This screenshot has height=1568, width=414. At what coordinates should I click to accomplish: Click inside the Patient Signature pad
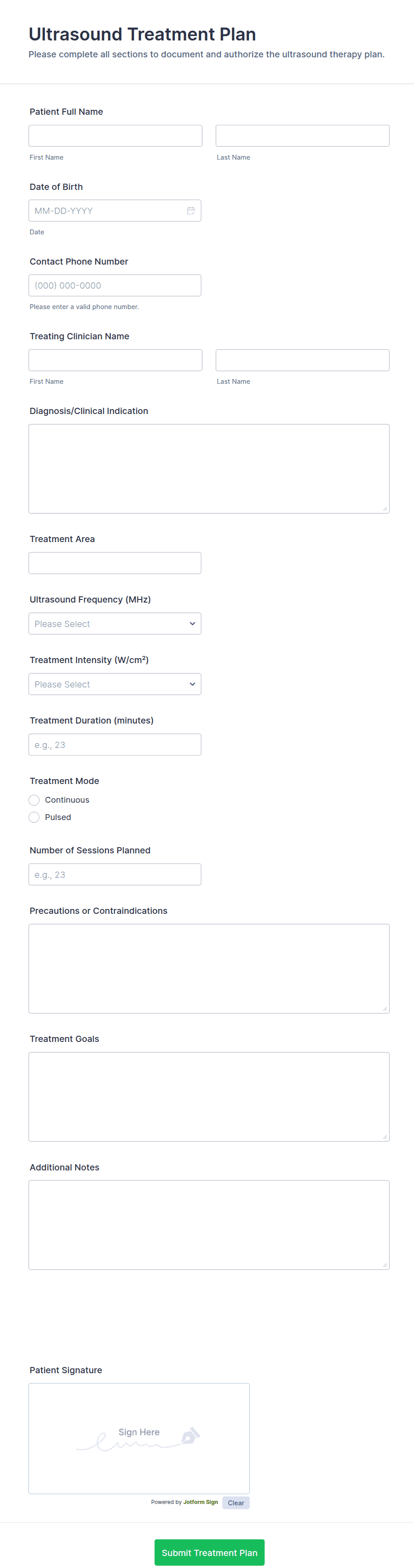click(139, 1438)
